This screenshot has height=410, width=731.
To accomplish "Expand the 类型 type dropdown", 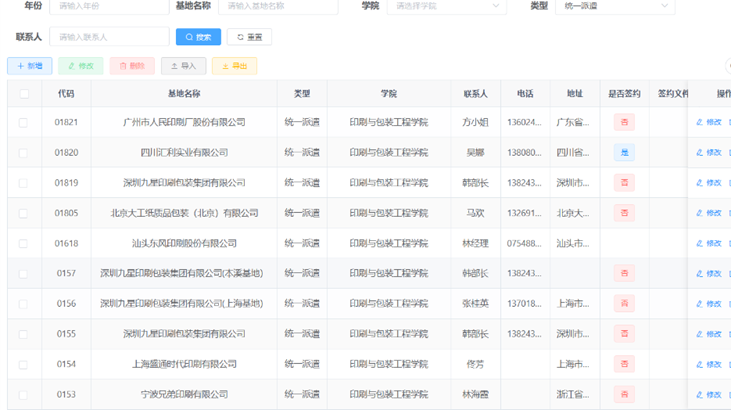I will pyautogui.click(x=614, y=6).
